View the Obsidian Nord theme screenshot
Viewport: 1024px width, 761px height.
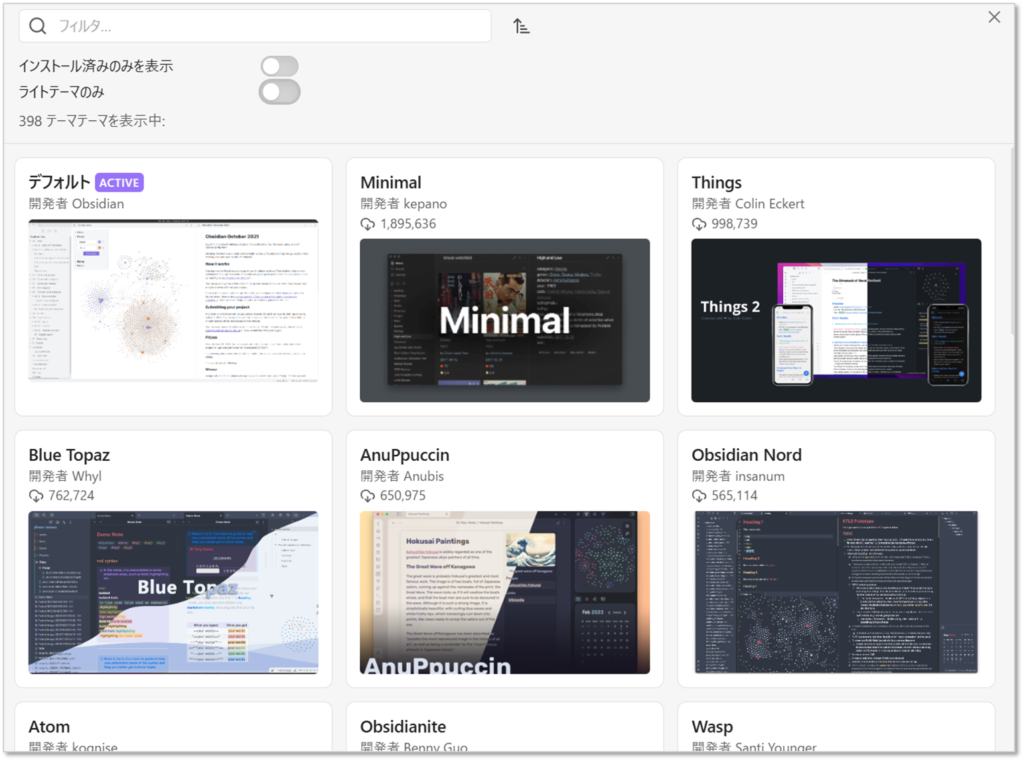click(x=836, y=592)
